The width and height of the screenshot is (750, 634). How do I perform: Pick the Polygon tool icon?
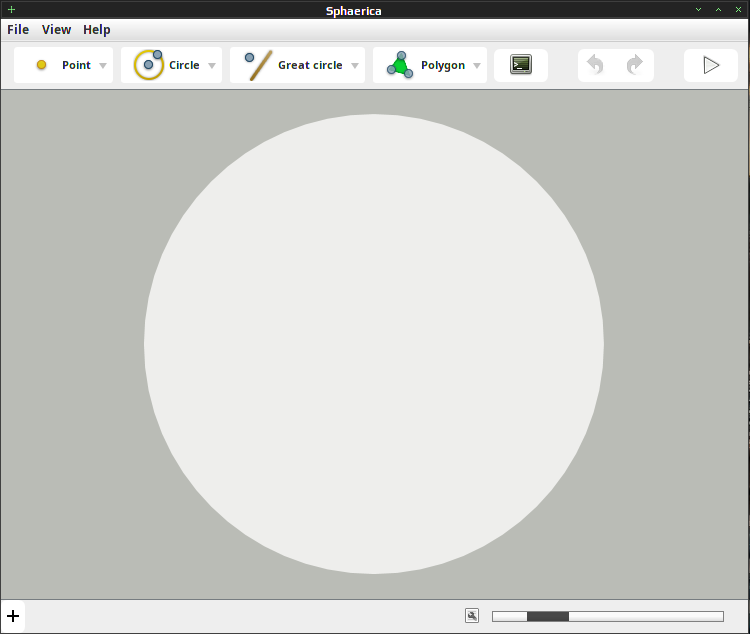coord(400,65)
